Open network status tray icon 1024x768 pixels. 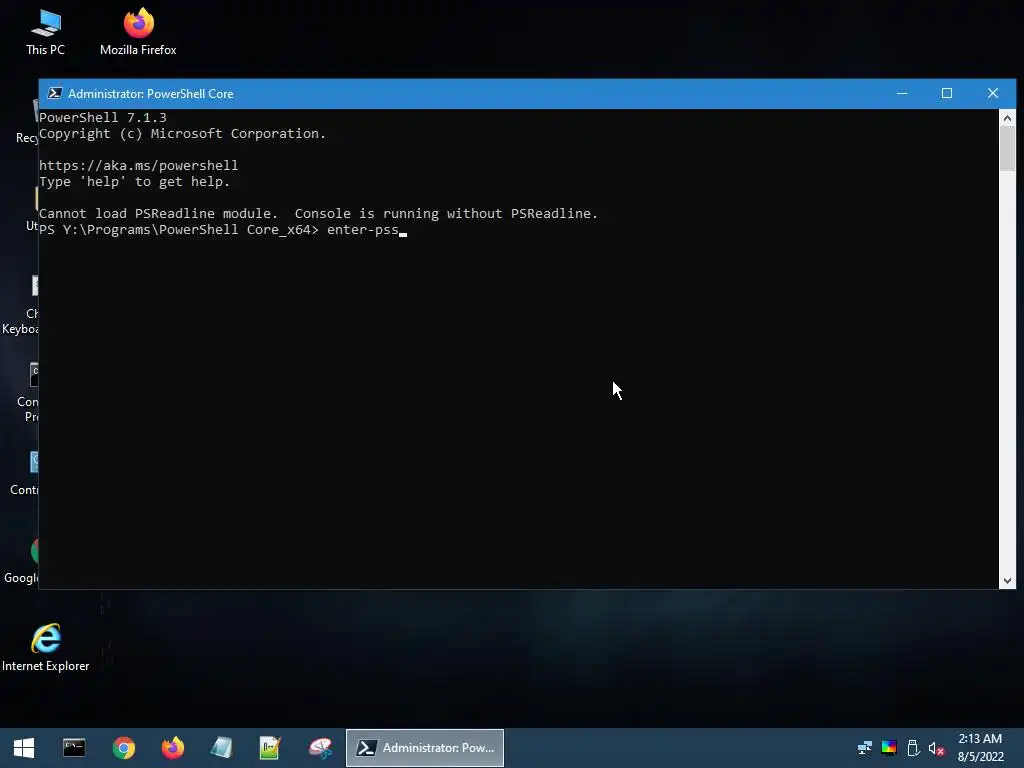[x=865, y=748]
